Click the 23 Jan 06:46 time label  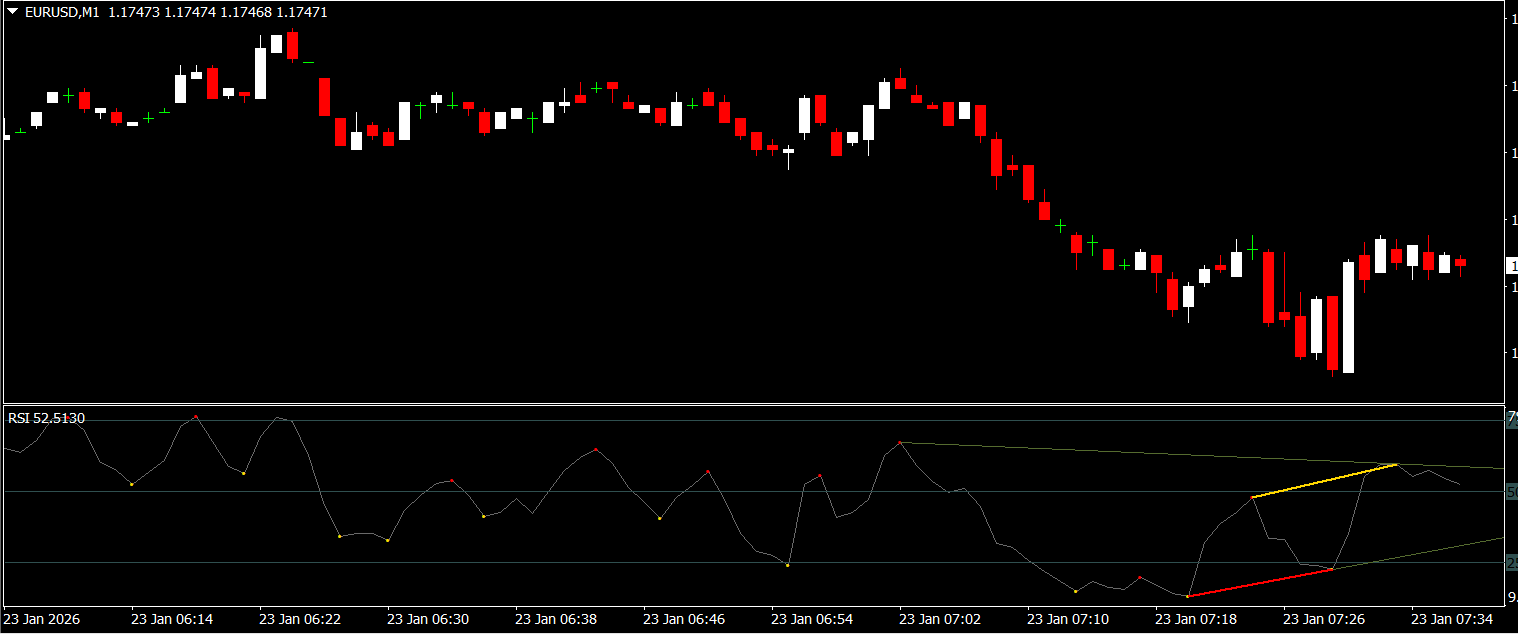coord(684,620)
